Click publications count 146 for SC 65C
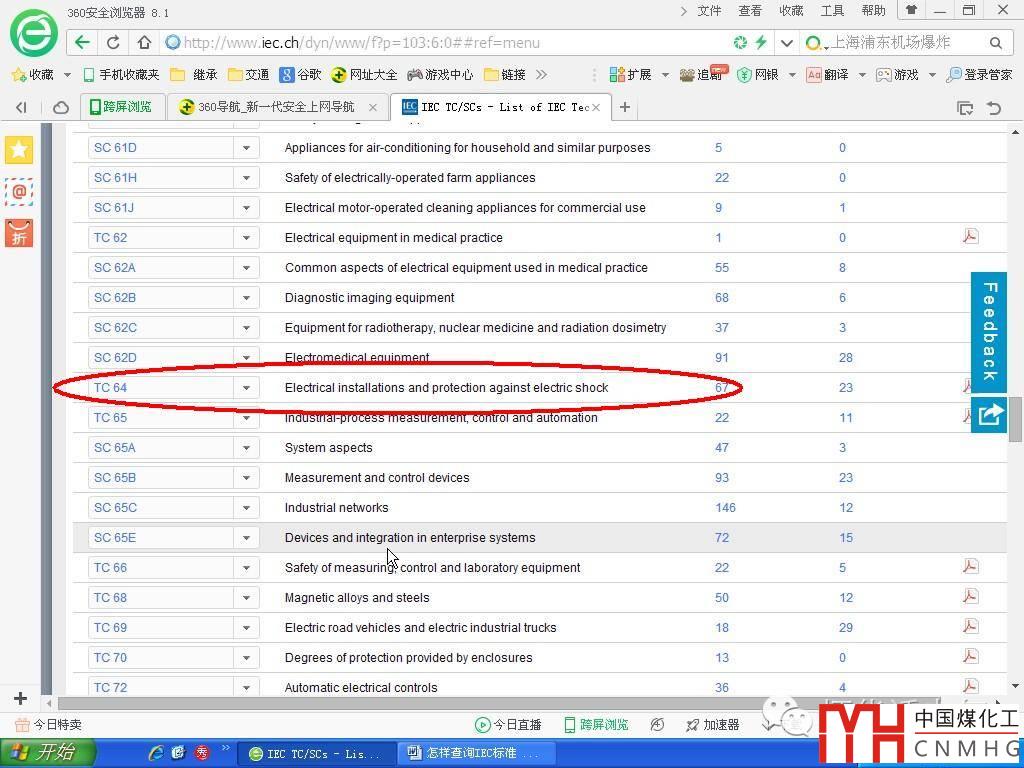Viewport: 1024px width, 768px height. 725,507
